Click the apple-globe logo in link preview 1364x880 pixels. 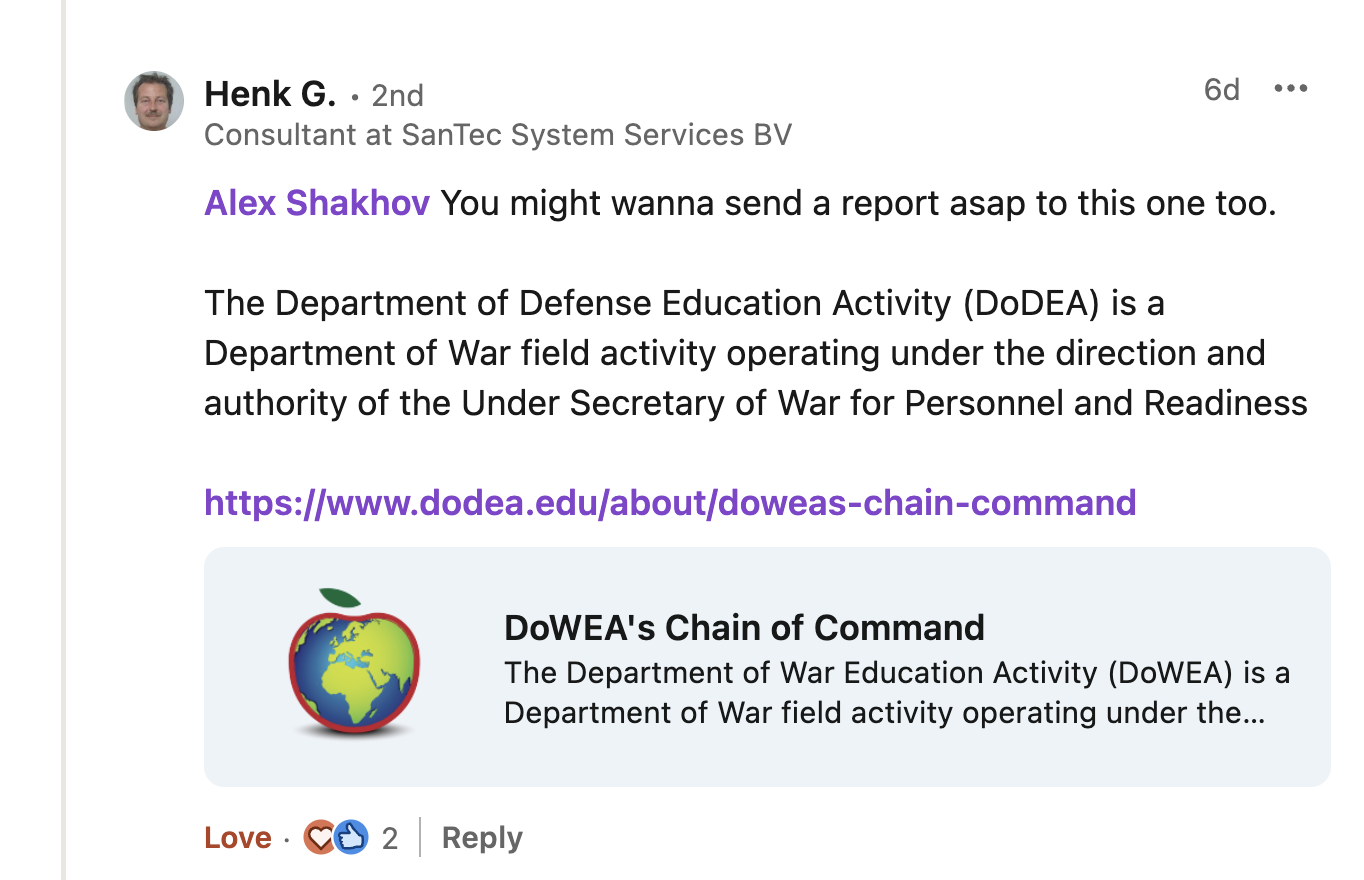click(355, 661)
